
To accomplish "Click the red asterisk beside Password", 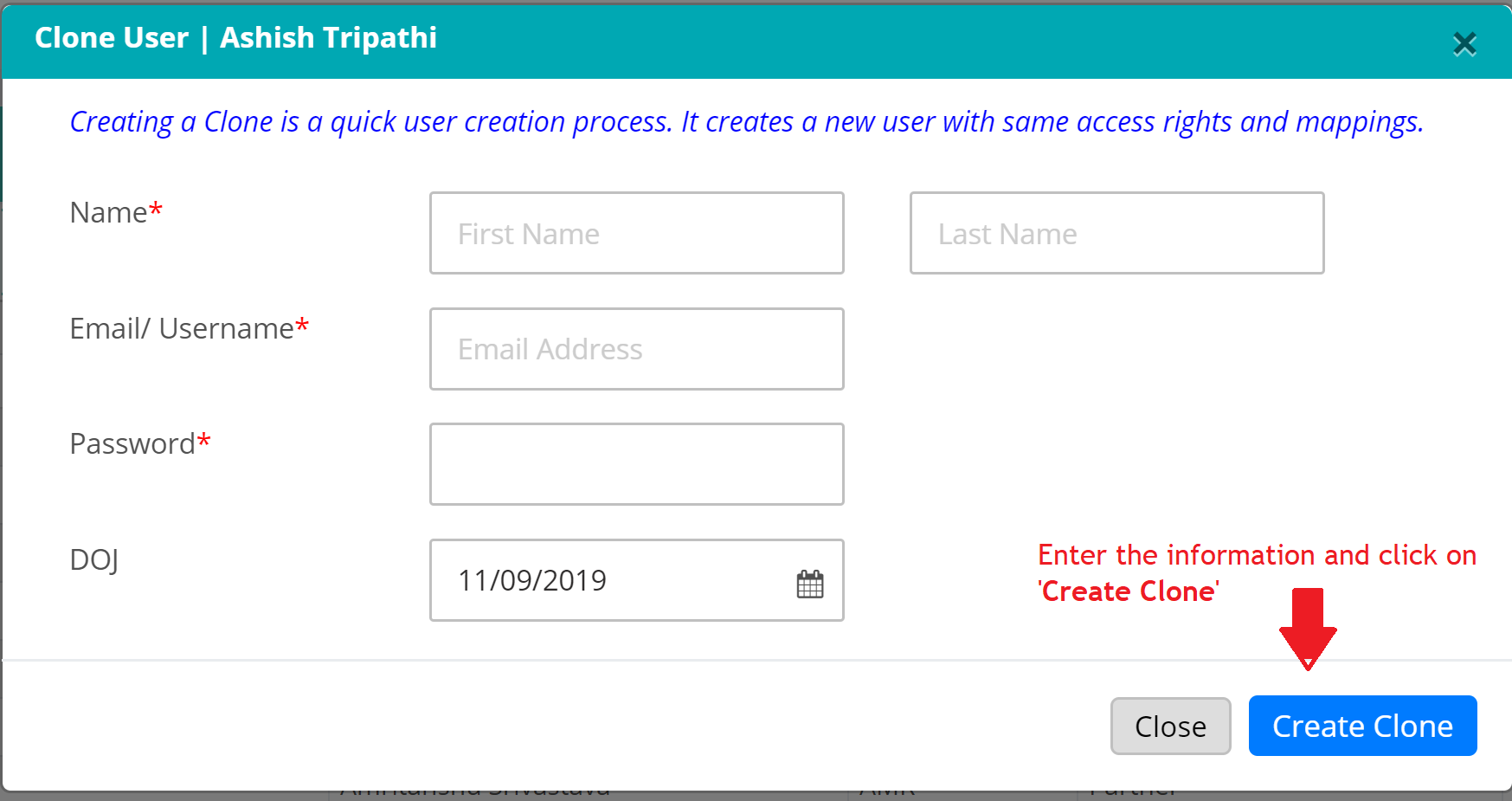I will 204,442.
